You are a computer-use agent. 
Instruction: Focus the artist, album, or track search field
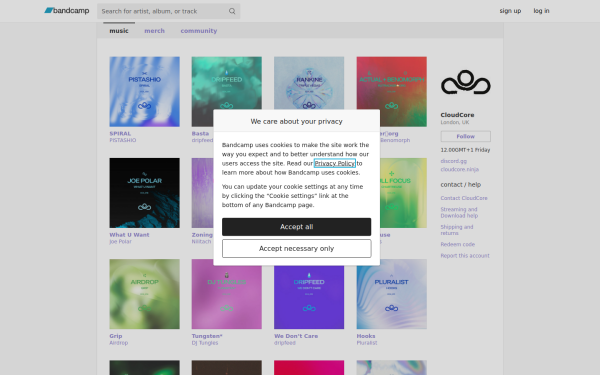click(x=168, y=11)
